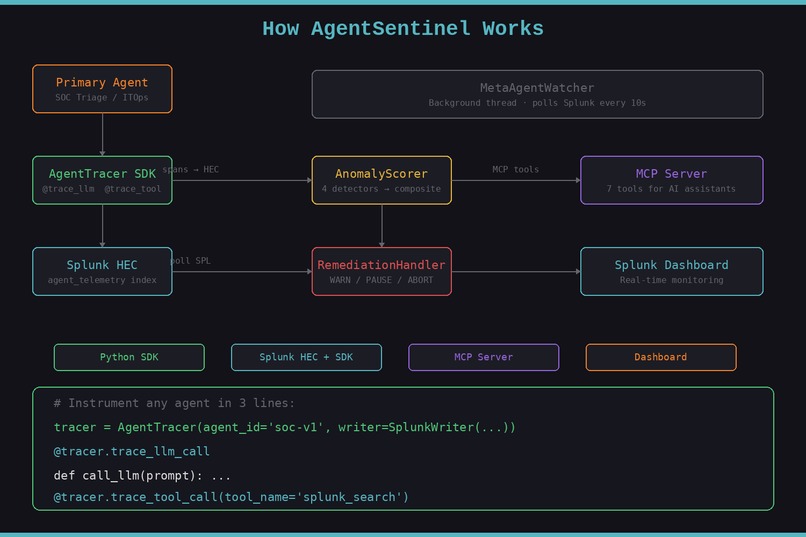
Task: Click the orange Dashboard button
Action: point(661,357)
